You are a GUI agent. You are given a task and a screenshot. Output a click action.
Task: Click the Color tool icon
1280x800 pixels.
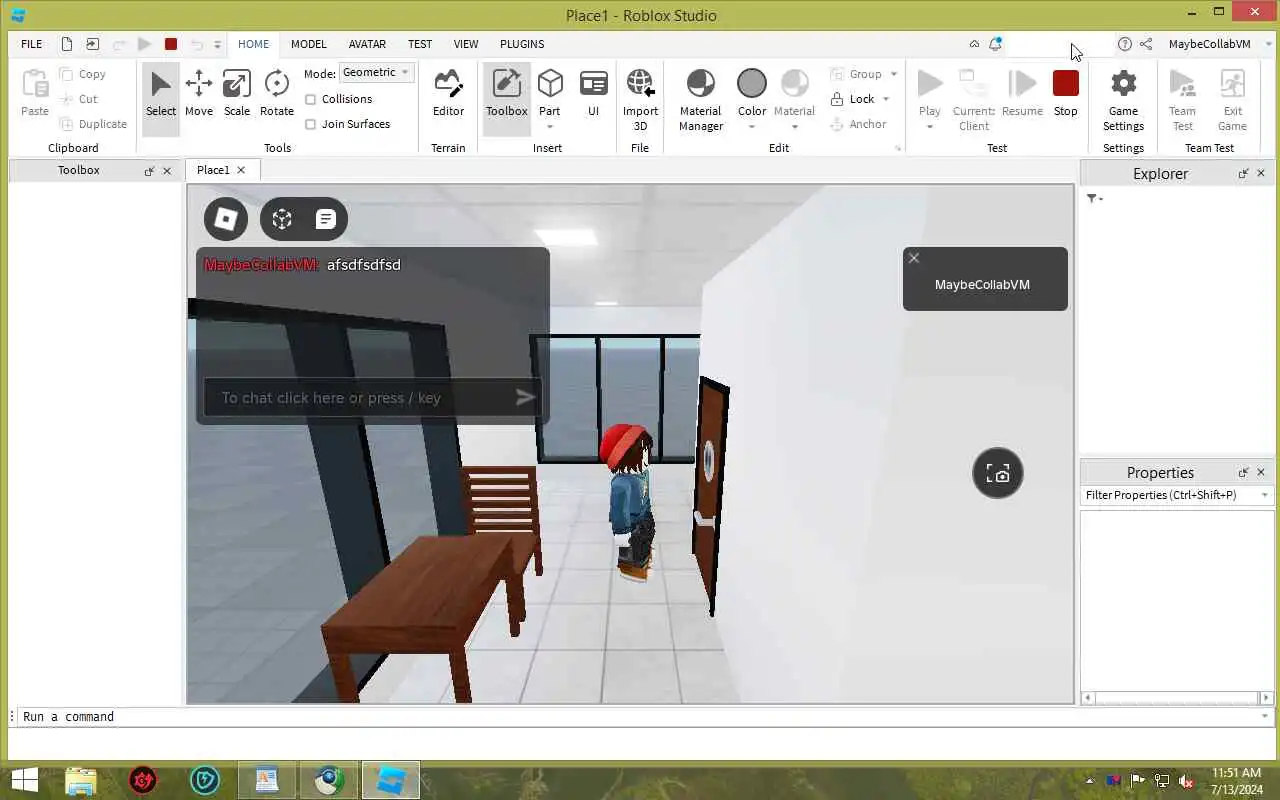coord(752,84)
